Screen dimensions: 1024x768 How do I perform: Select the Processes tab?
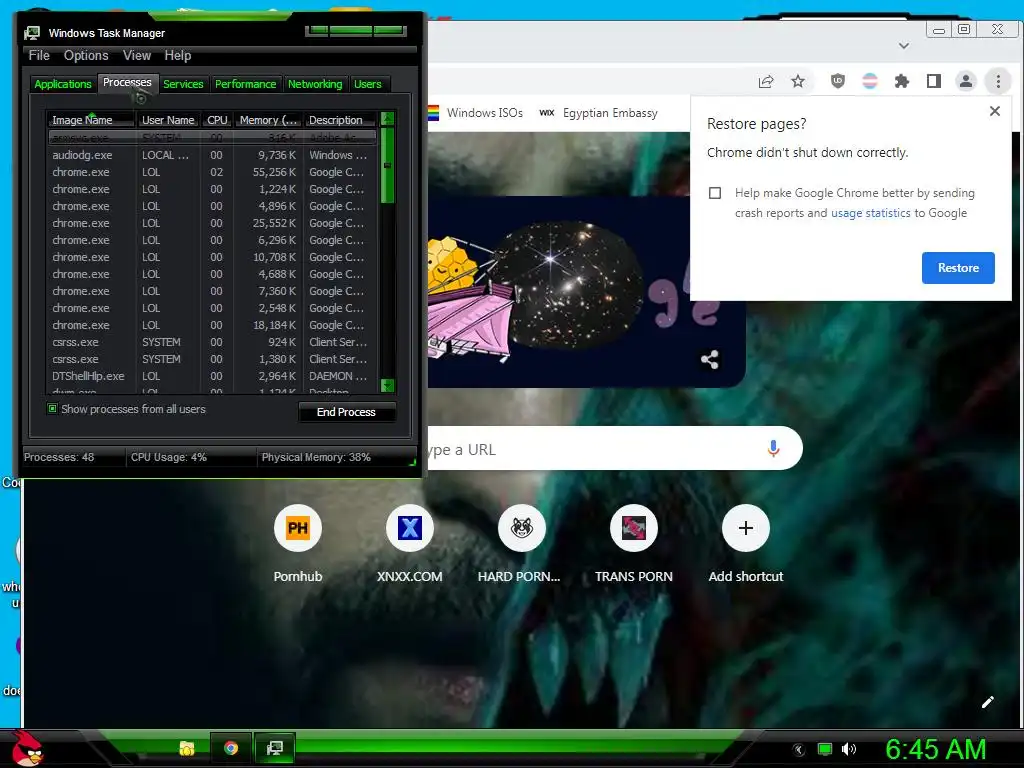127,82
